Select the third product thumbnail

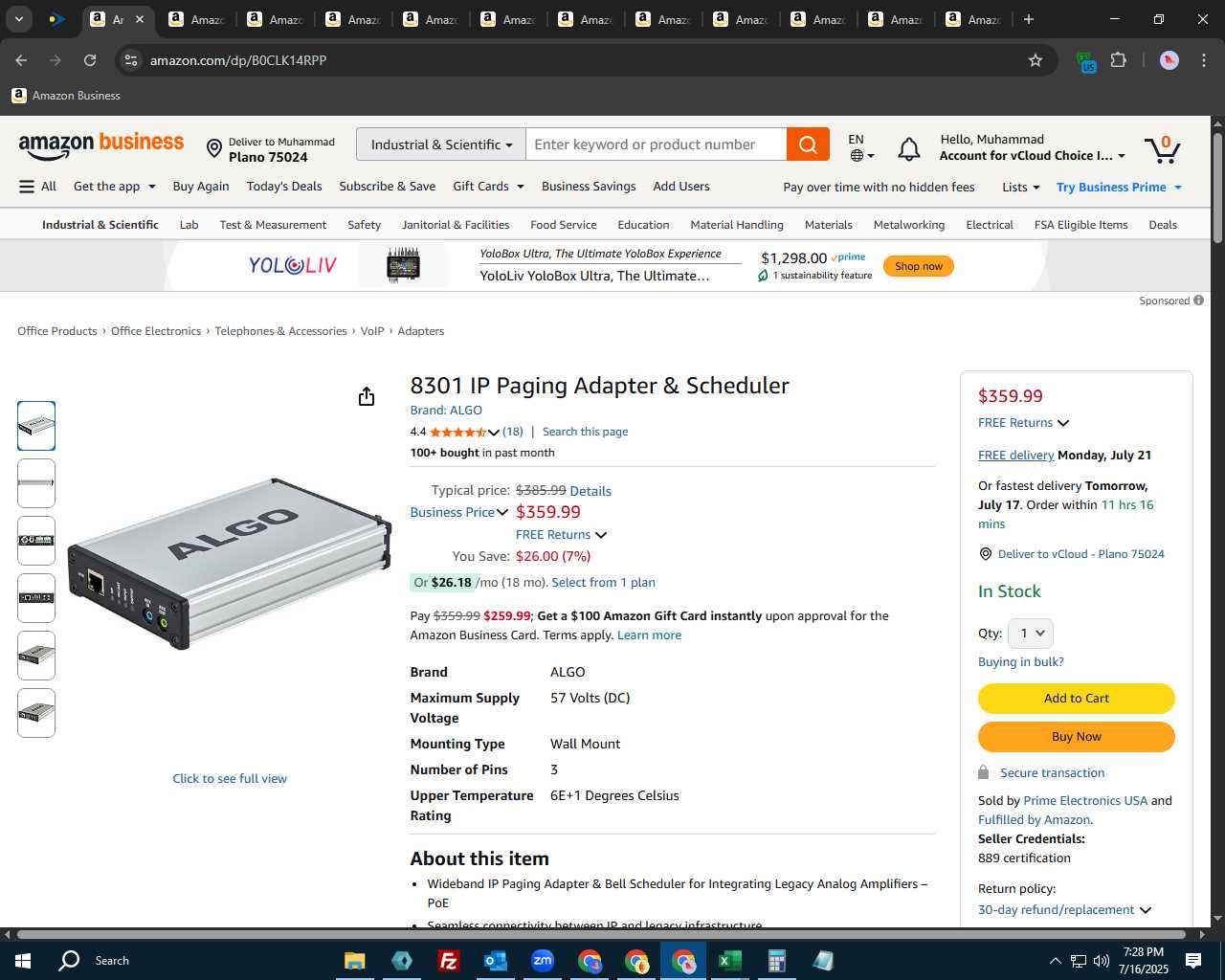pyautogui.click(x=36, y=541)
